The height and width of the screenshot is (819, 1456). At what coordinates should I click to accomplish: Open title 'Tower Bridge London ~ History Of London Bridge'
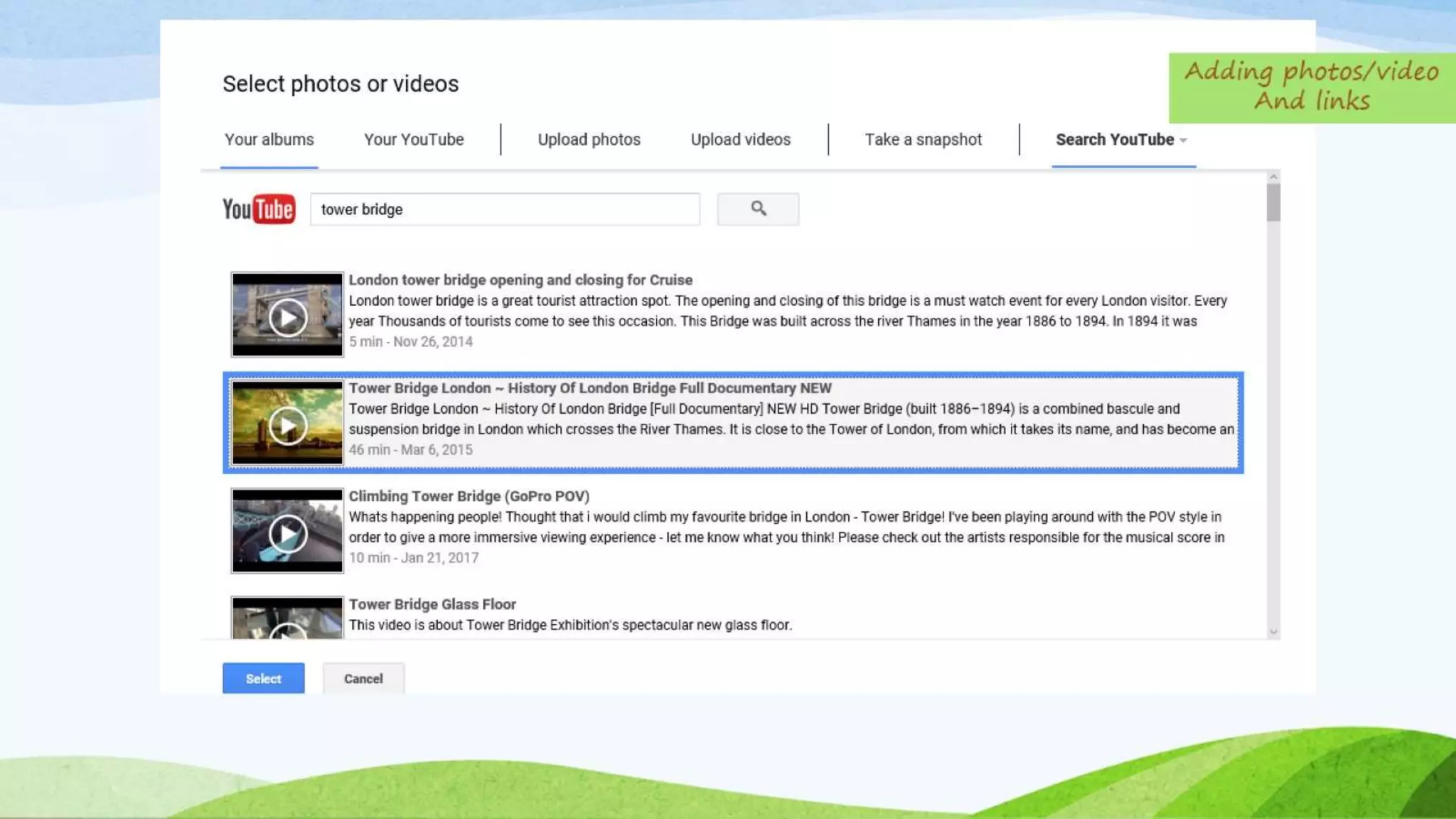point(590,388)
